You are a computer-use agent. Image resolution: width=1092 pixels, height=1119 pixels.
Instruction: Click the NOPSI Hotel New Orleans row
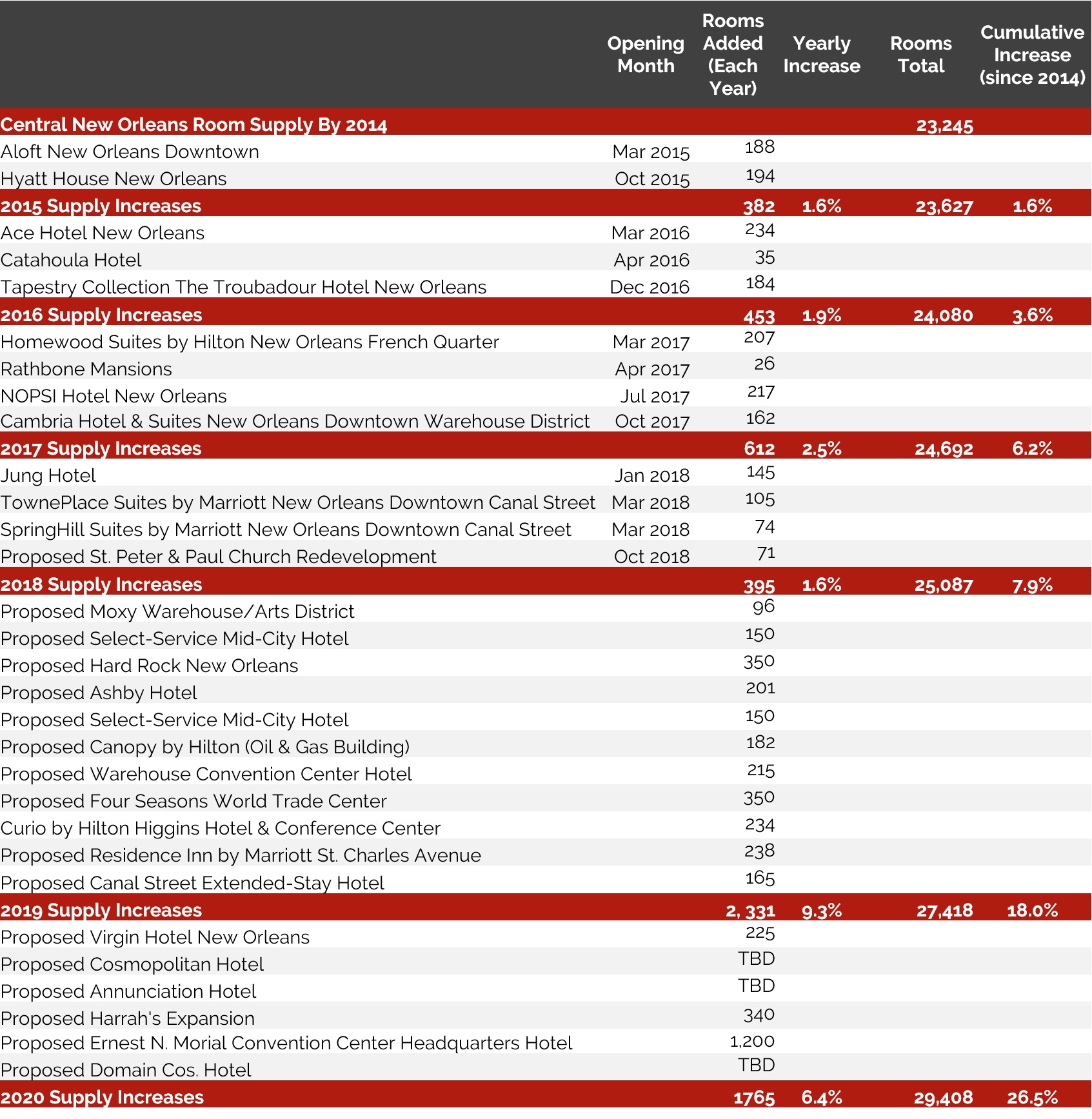point(114,396)
